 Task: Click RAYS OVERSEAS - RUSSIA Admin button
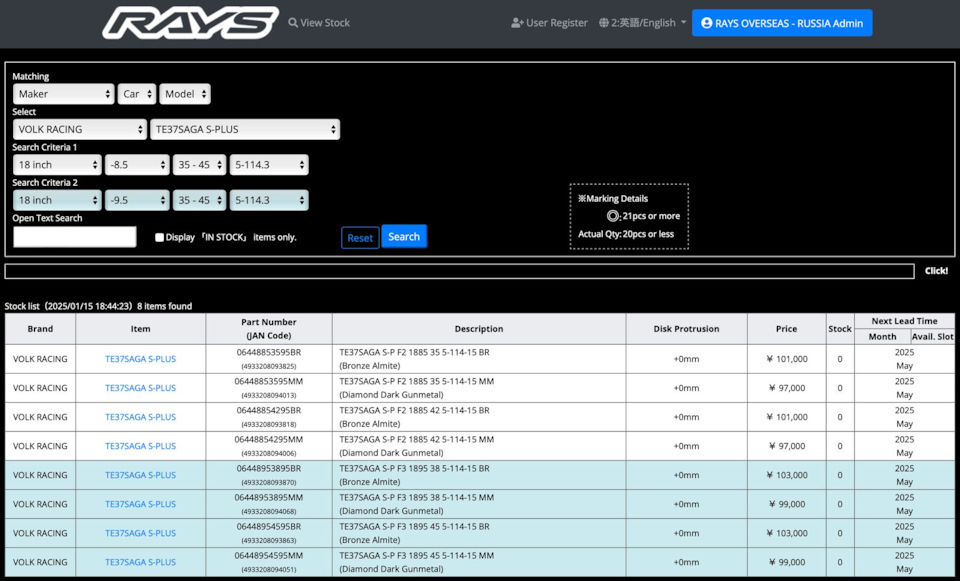pos(782,23)
